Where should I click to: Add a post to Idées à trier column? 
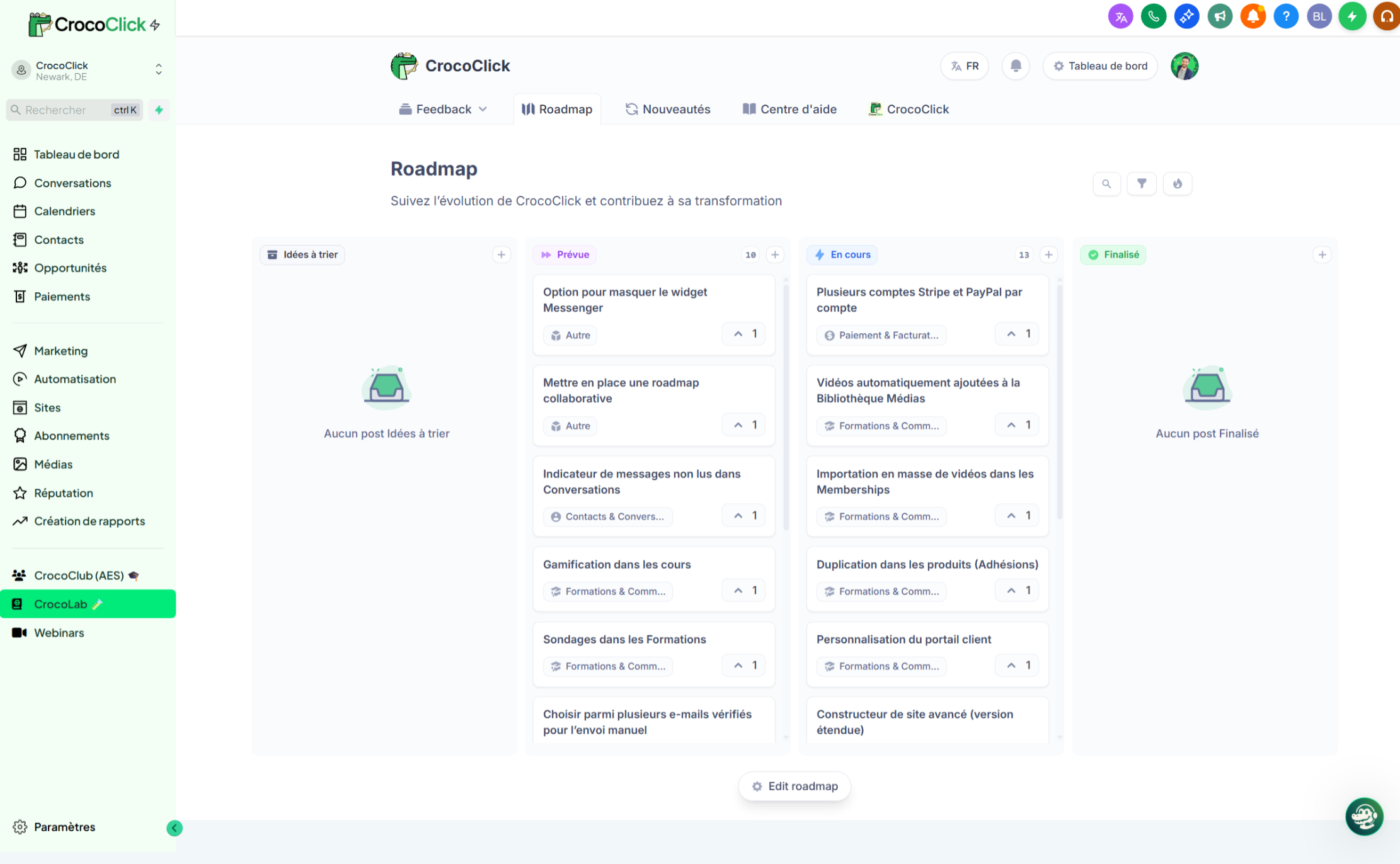point(502,255)
